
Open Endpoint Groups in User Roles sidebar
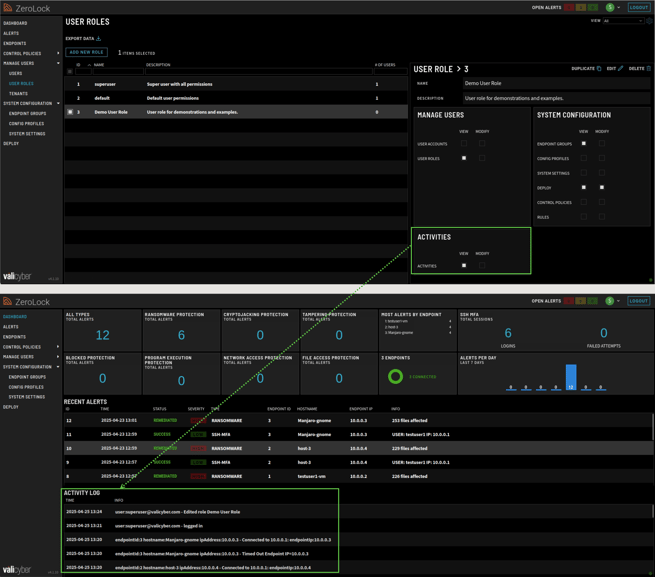click(27, 114)
